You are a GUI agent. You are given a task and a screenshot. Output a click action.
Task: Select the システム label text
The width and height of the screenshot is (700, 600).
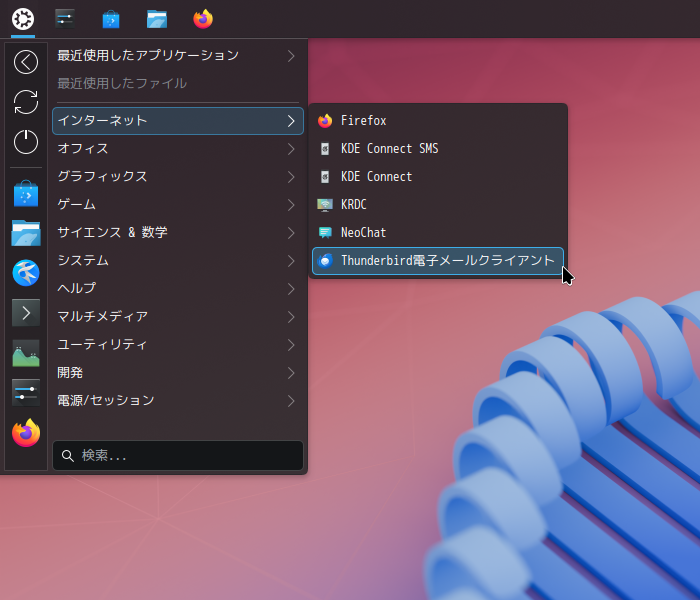tap(83, 260)
